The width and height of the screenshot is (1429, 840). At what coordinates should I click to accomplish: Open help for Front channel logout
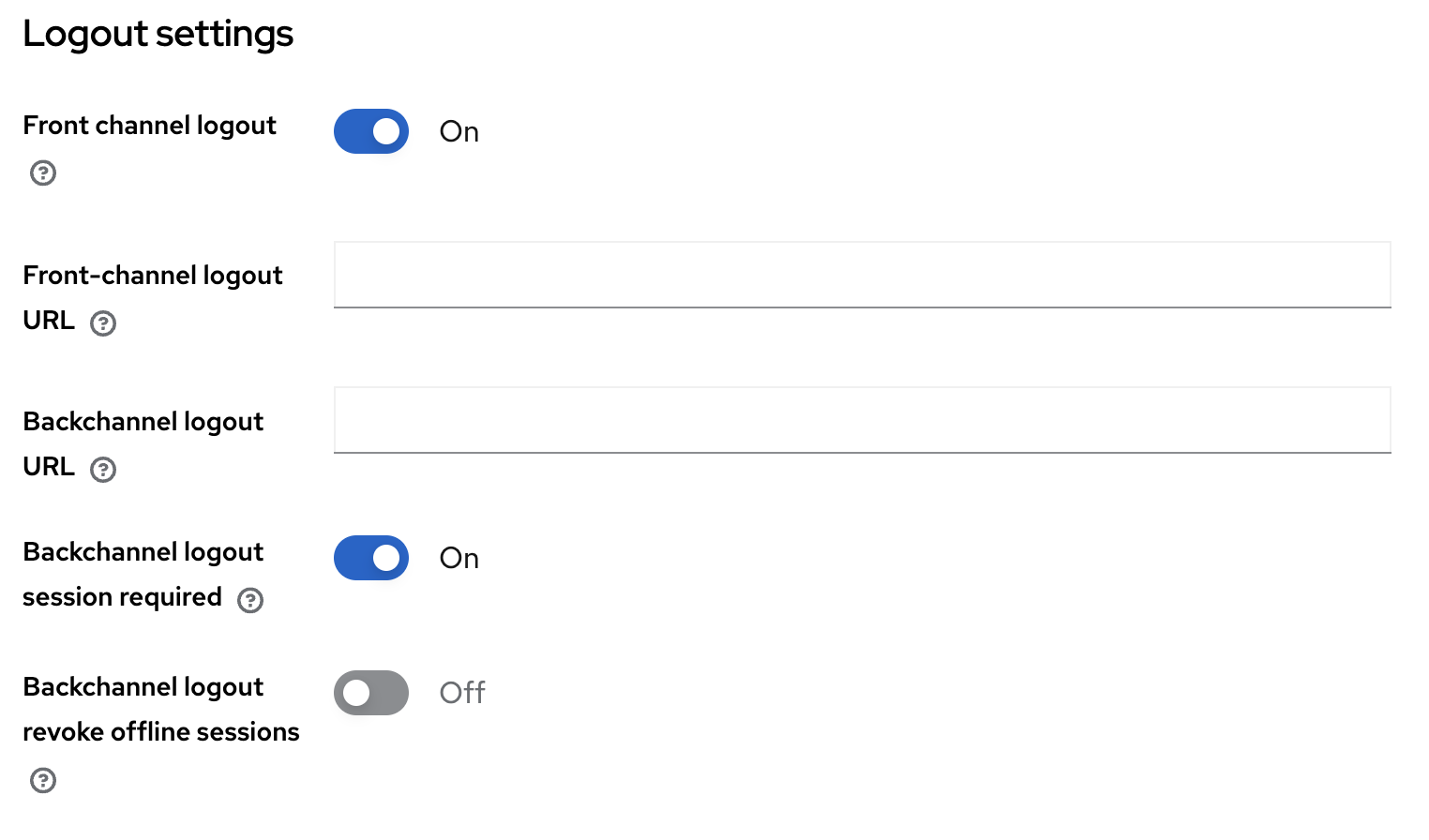coord(43,173)
